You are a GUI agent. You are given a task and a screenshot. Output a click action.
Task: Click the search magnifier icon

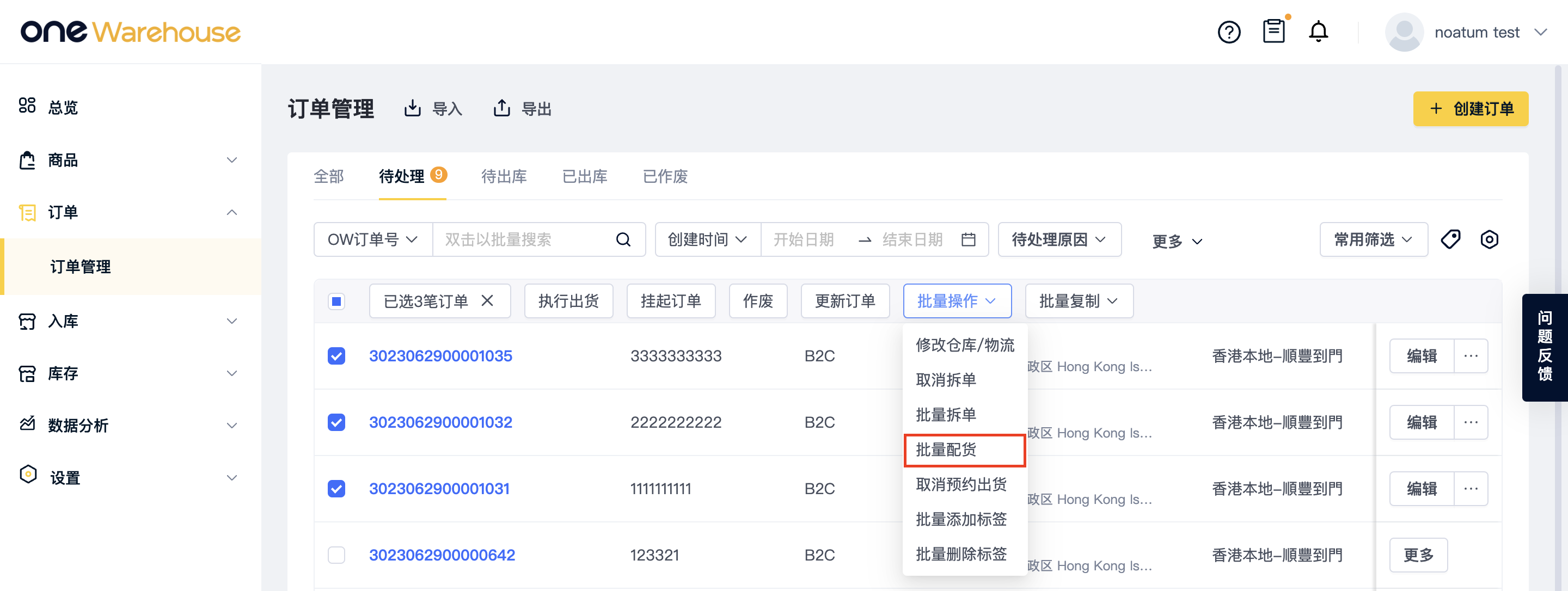coord(623,239)
